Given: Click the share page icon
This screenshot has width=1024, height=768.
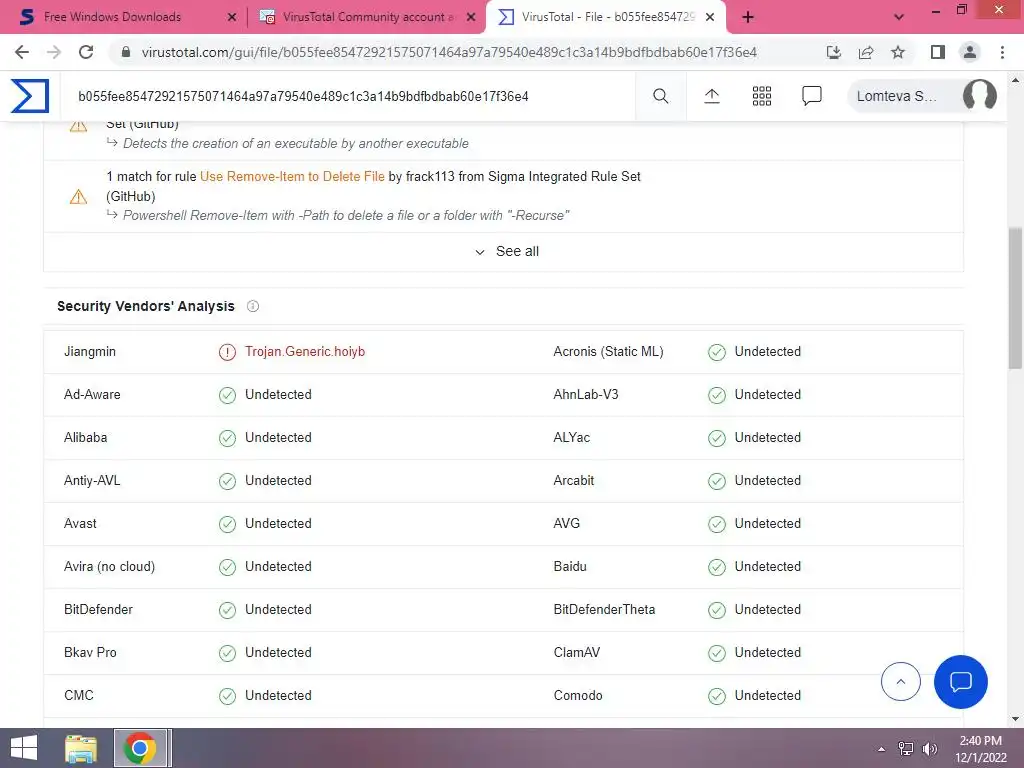Looking at the screenshot, I should (866, 52).
